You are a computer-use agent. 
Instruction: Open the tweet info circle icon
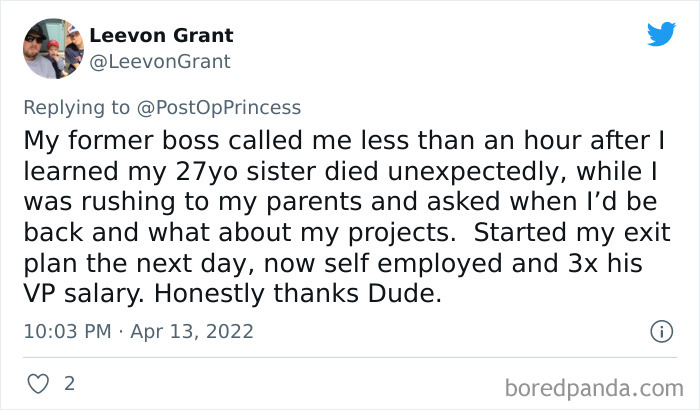pos(660,331)
